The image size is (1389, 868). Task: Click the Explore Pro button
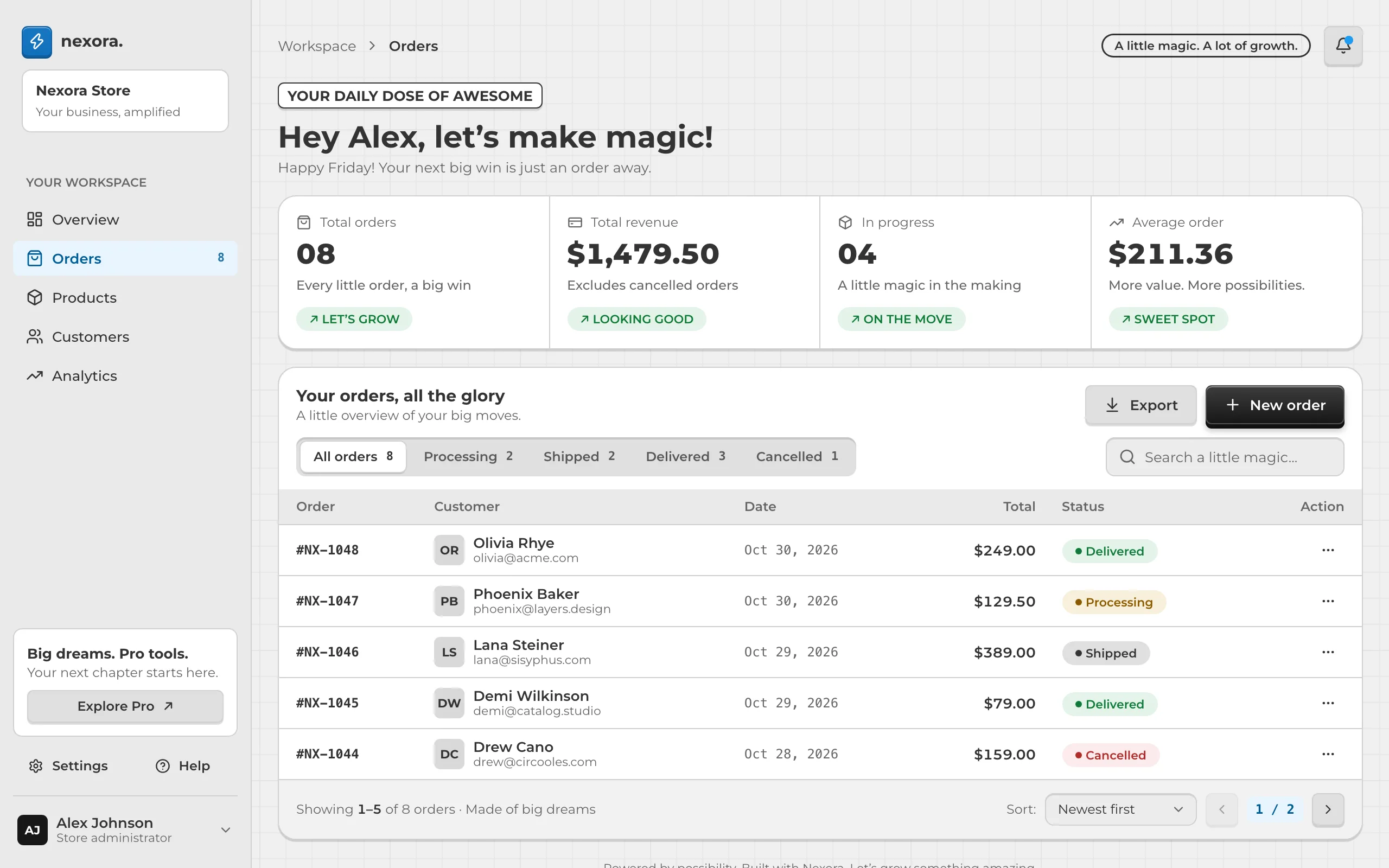[125, 706]
